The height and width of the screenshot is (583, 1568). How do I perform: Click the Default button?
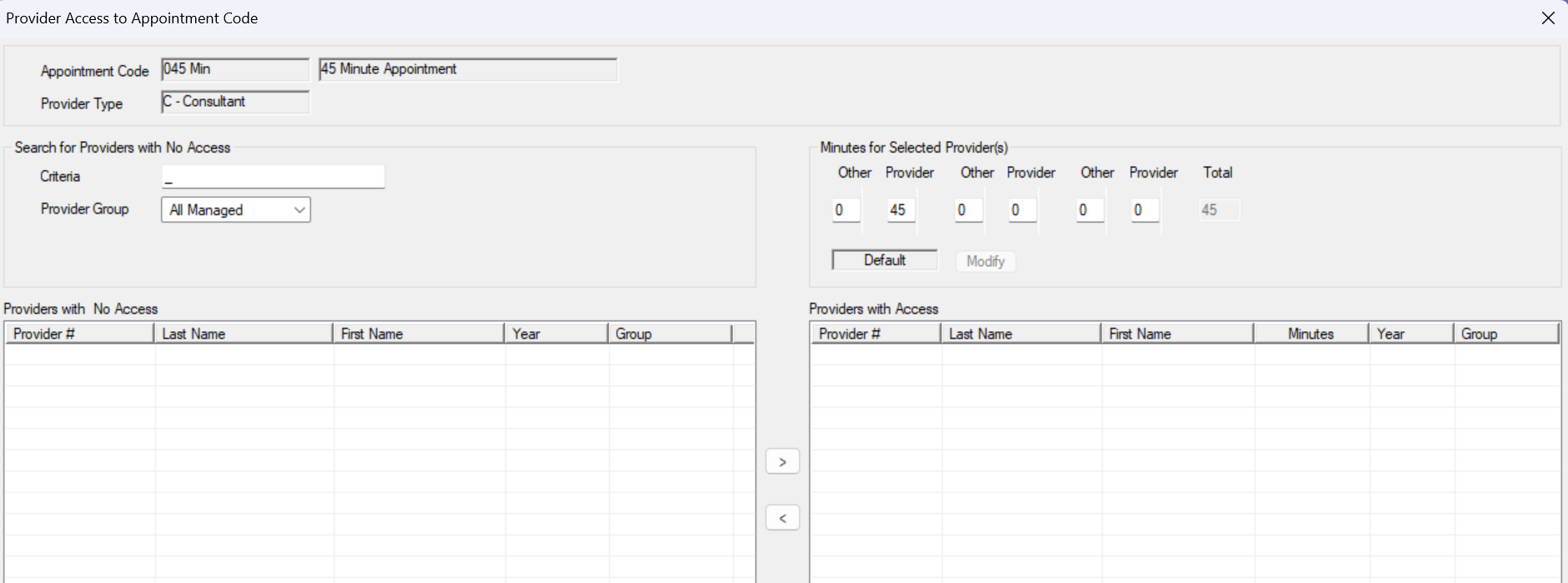[x=884, y=260]
